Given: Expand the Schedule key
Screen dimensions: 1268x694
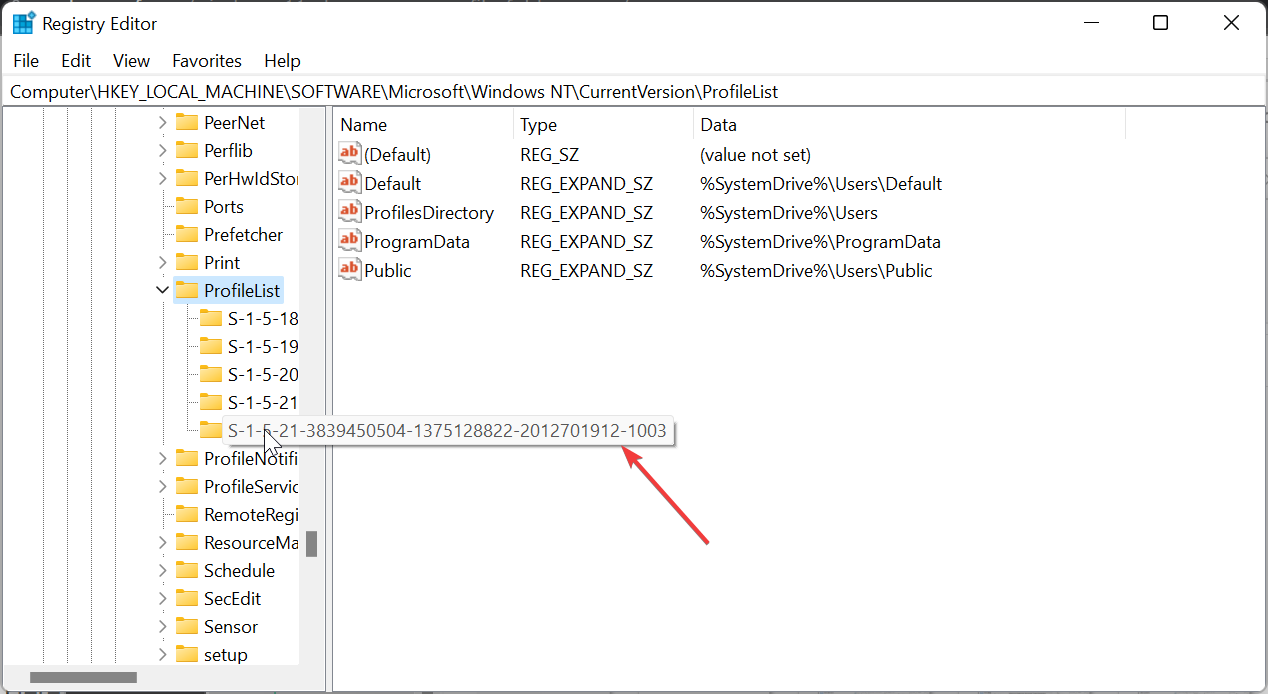Looking at the screenshot, I should [163, 571].
